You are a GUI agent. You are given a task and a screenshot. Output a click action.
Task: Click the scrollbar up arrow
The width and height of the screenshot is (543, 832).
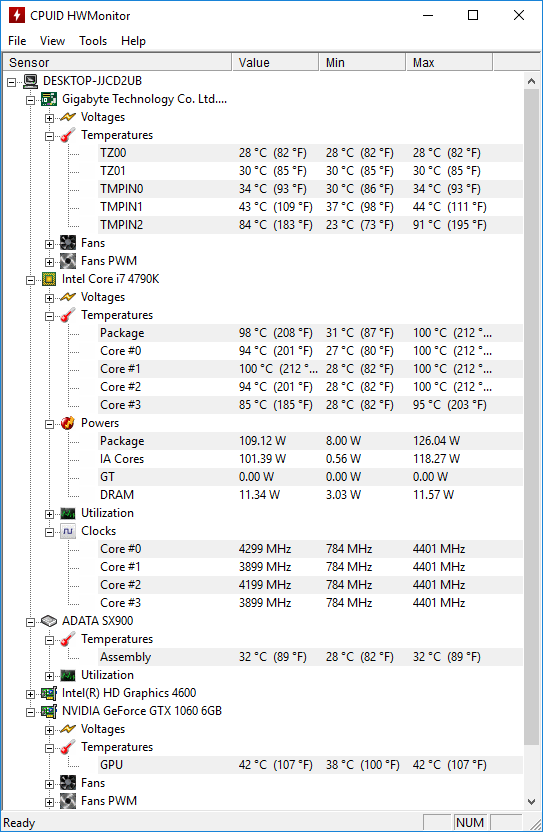pyautogui.click(x=531, y=81)
